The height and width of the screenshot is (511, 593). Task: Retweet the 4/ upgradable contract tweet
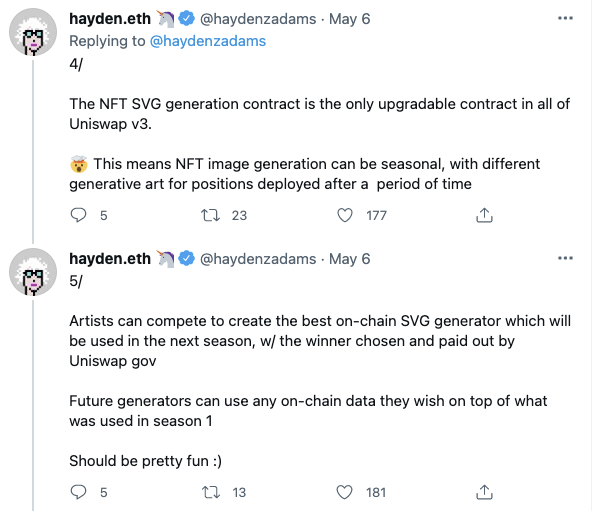point(210,215)
